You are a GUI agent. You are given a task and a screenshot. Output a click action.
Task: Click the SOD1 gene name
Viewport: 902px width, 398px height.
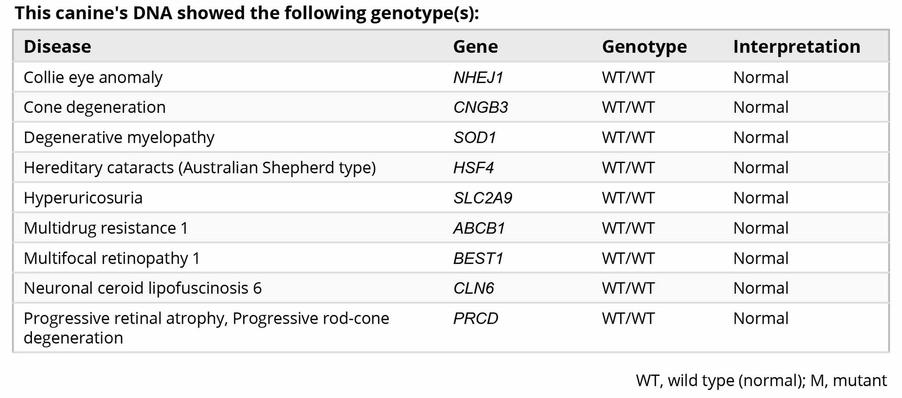[x=474, y=138]
